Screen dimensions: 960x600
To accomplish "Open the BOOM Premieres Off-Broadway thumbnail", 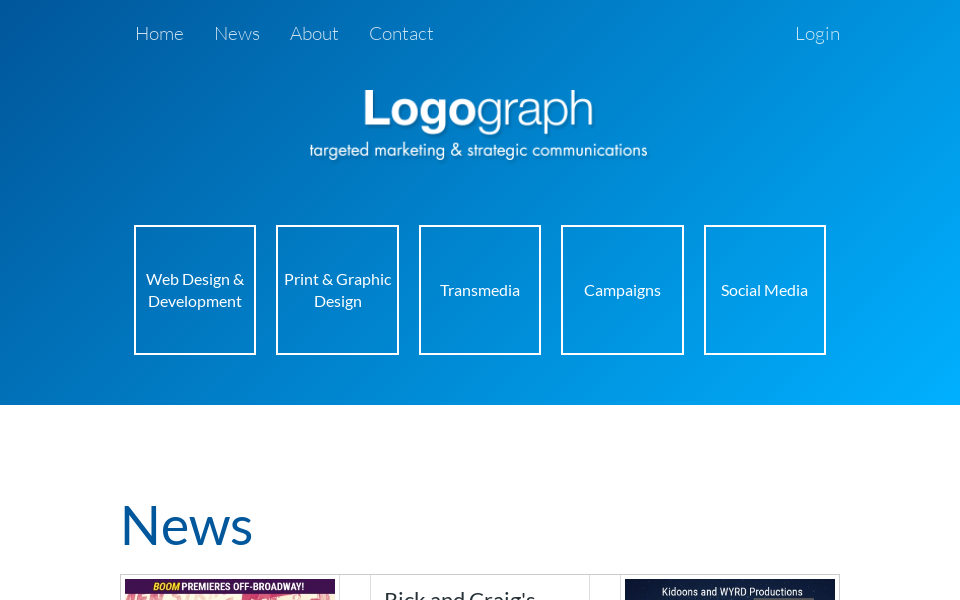I will coord(229,592).
